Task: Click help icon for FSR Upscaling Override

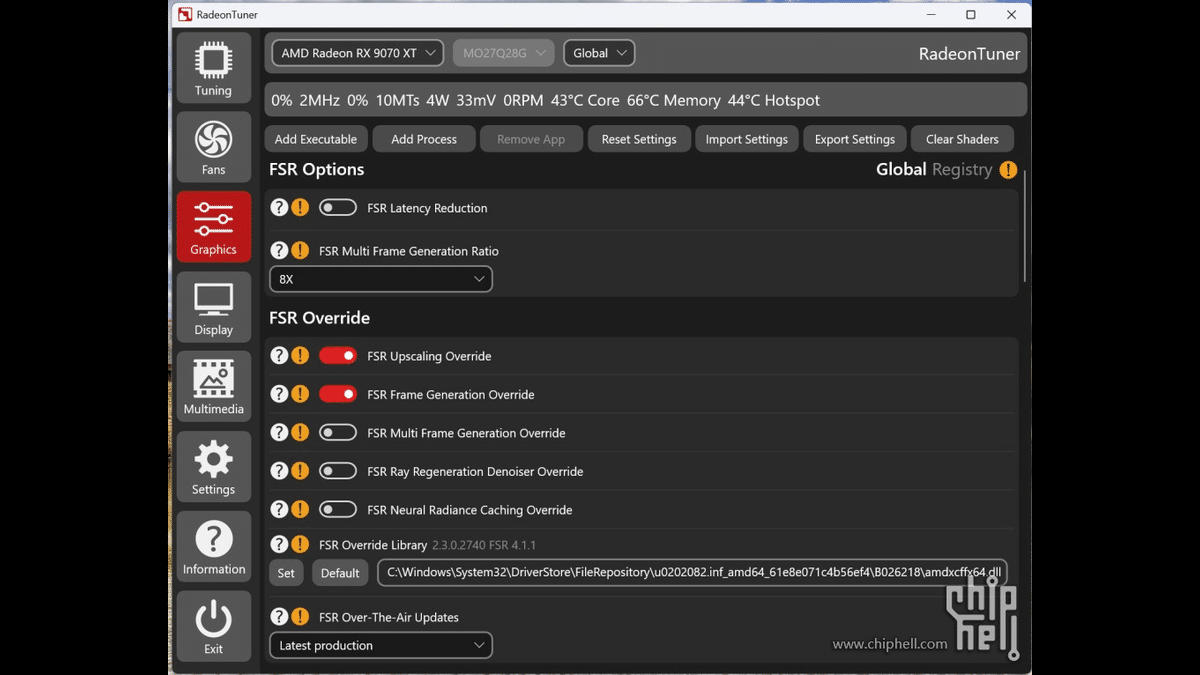Action: click(279, 355)
